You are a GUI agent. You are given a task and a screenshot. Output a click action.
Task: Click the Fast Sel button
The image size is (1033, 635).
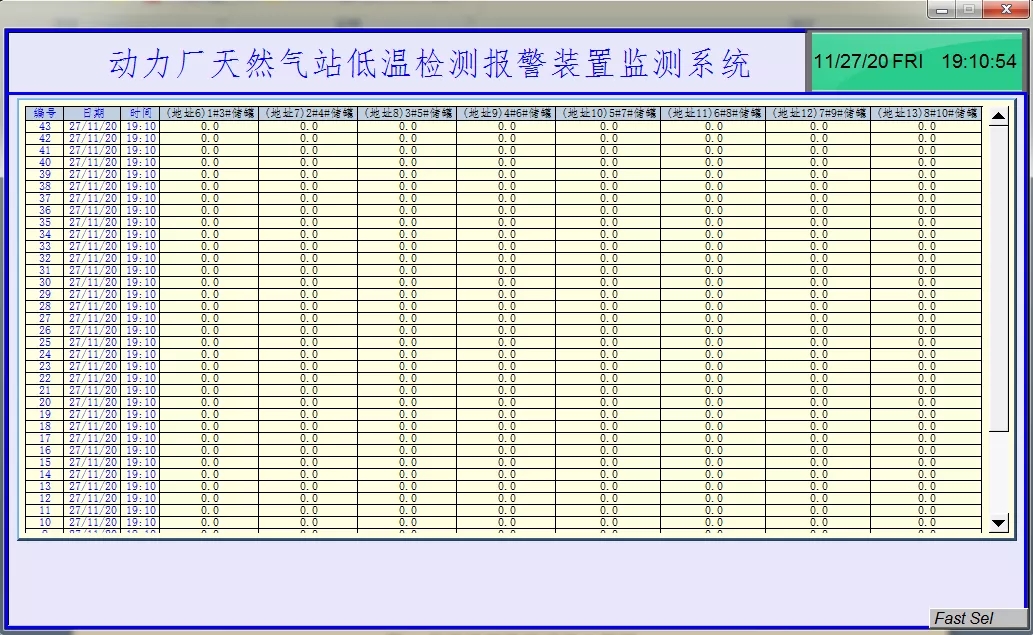pyautogui.click(x=977, y=618)
